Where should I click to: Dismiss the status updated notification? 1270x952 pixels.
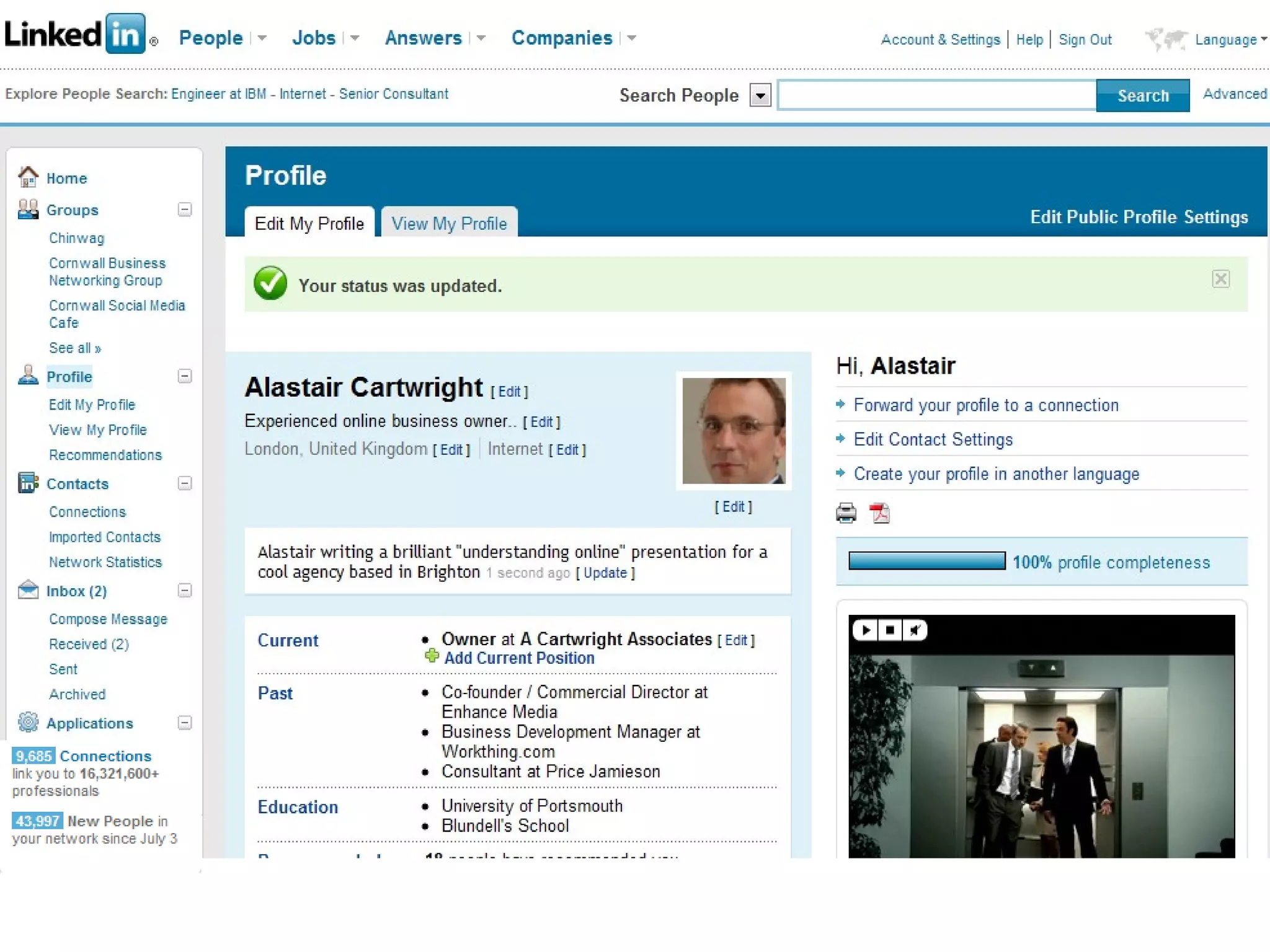pyautogui.click(x=1220, y=279)
